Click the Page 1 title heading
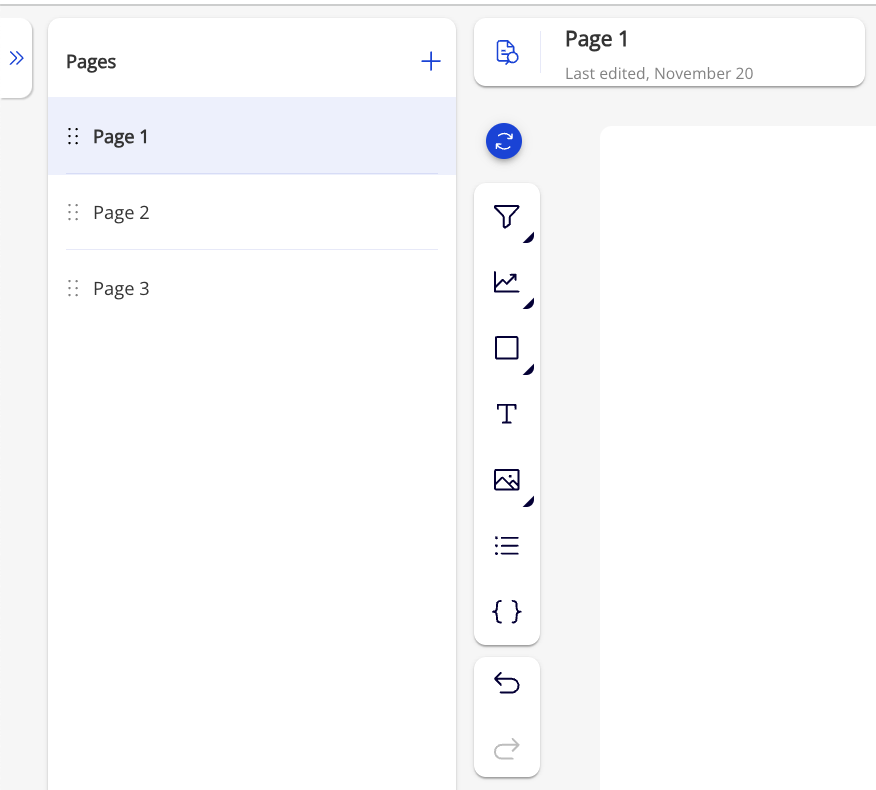Screen dimensions: 876x790 click(597, 39)
